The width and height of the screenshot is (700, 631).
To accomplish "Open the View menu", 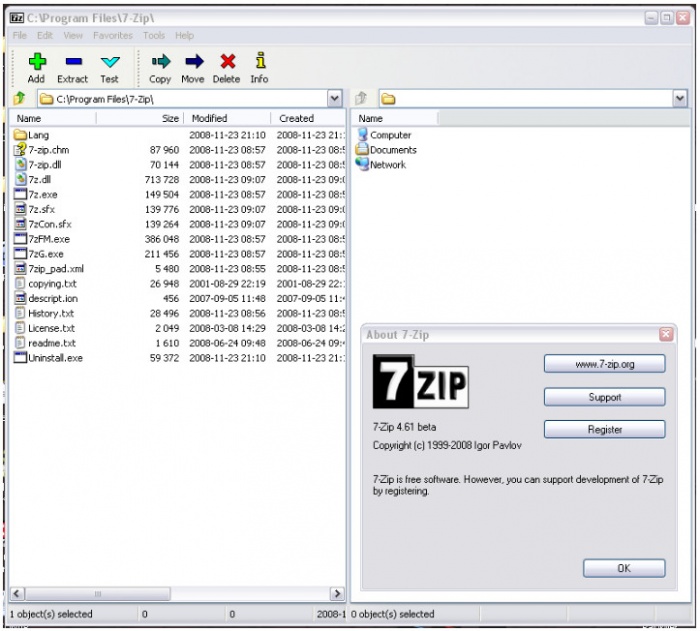I will pos(73,35).
